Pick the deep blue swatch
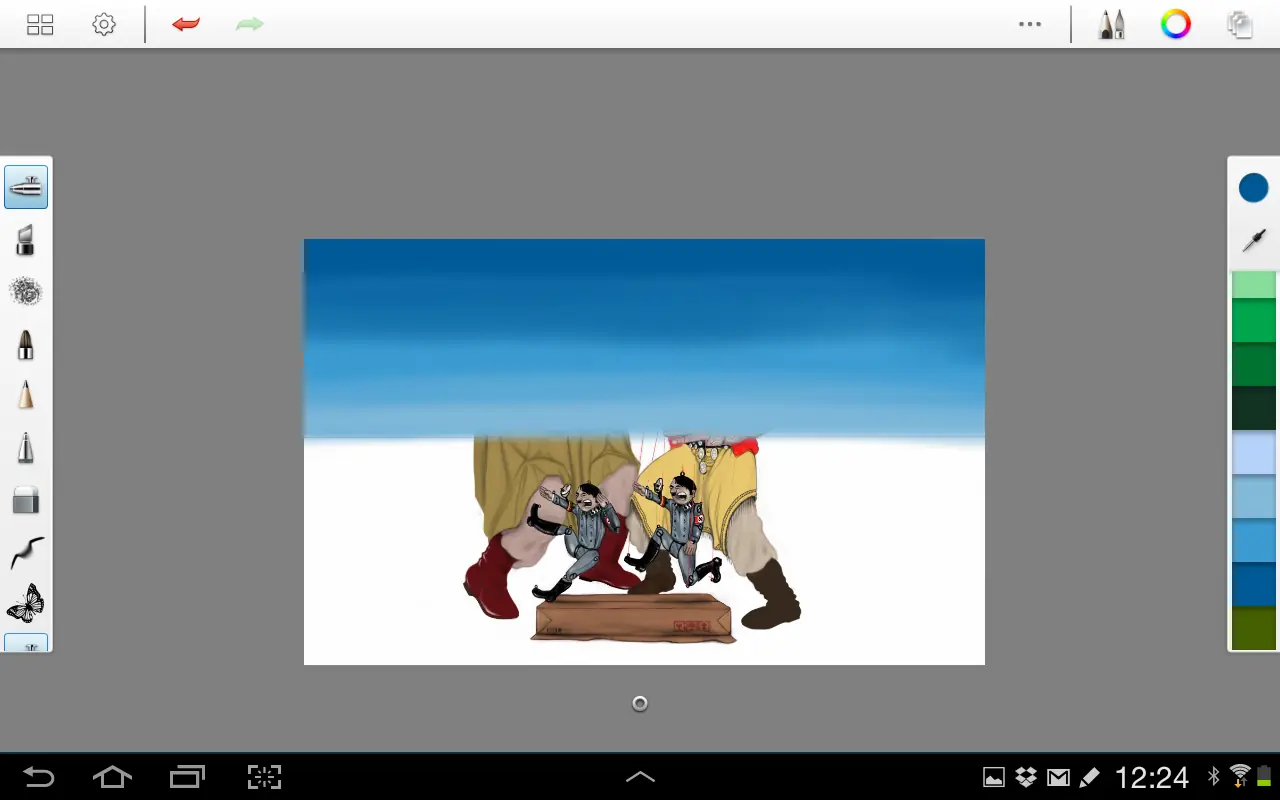The width and height of the screenshot is (1280, 800). tap(1254, 585)
